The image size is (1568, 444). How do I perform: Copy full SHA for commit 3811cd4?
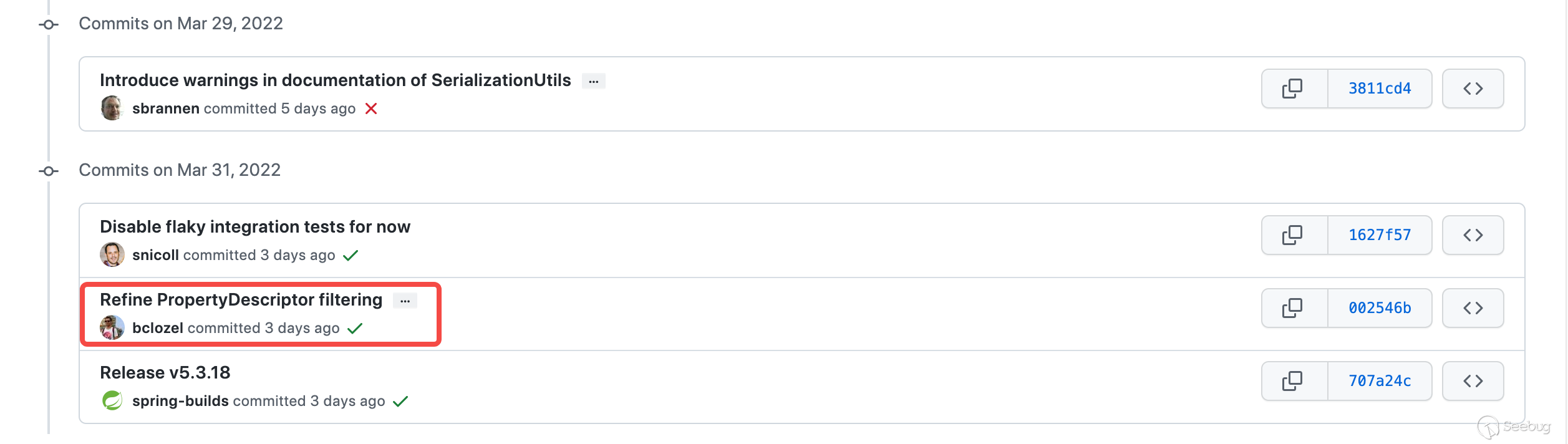pos(1294,89)
